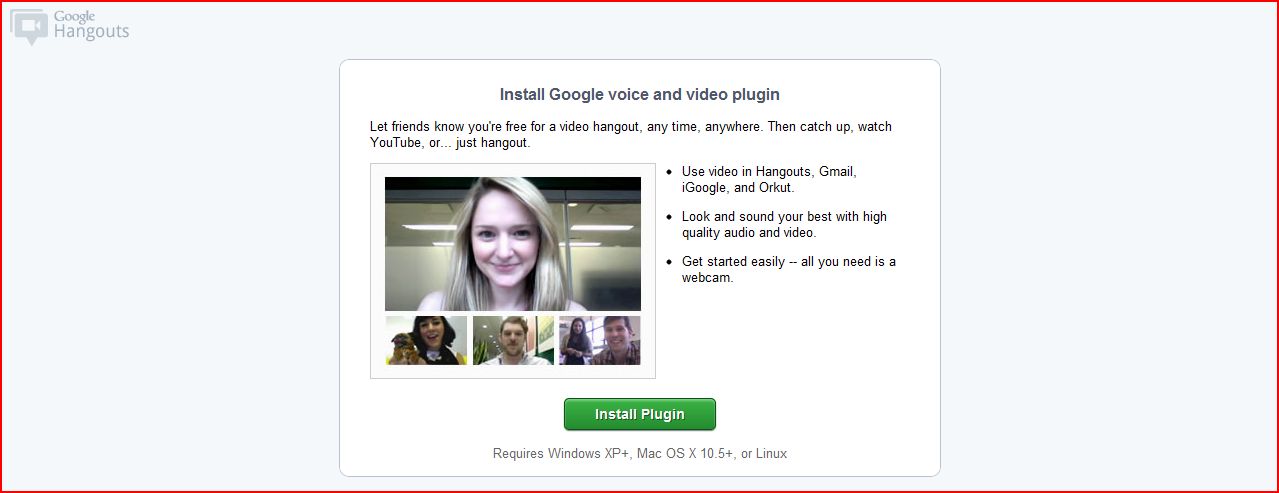
Task: Click the text "Use video in Hangouts, Gmail,"
Action: point(769,172)
